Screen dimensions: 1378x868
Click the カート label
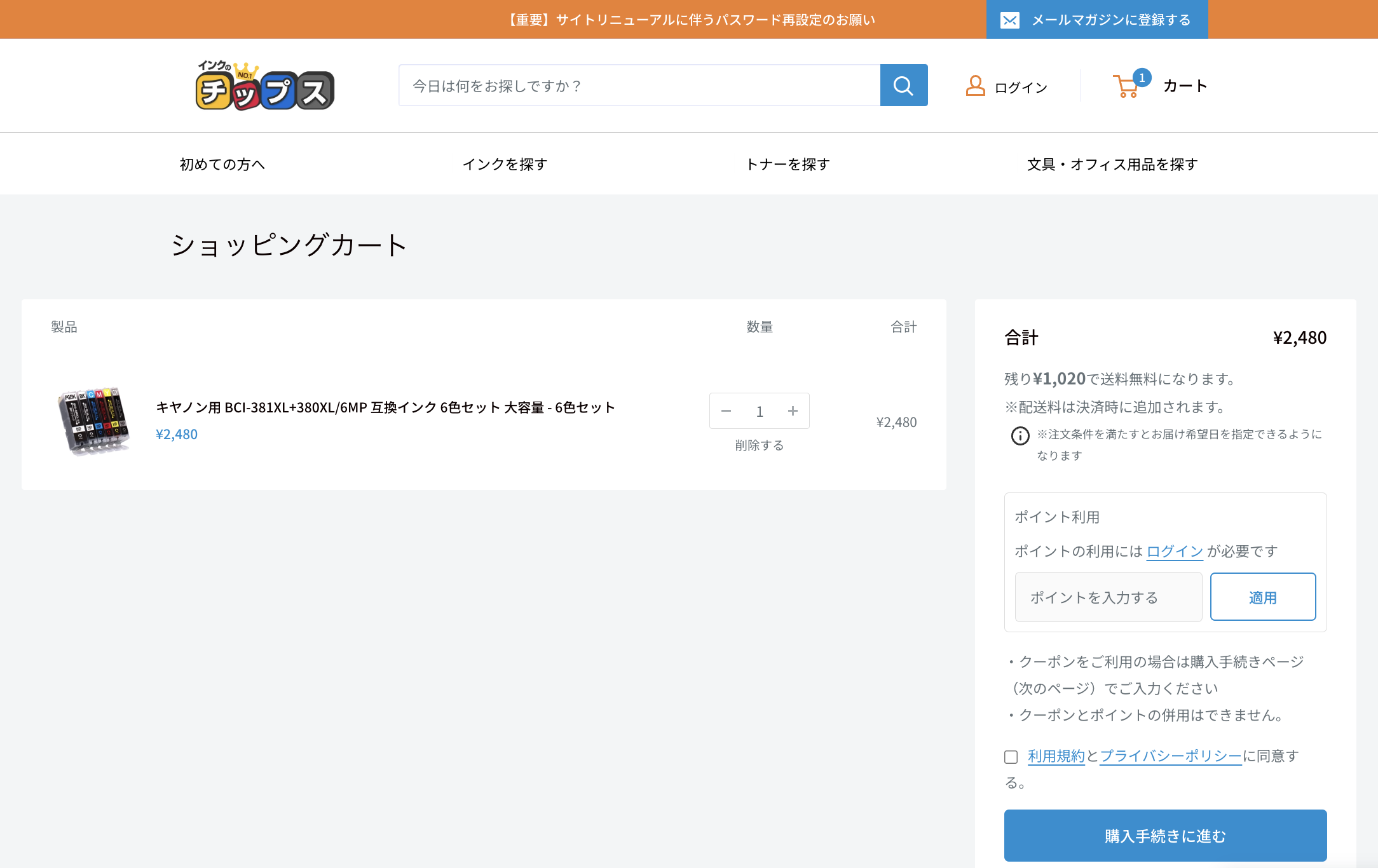(x=1185, y=86)
